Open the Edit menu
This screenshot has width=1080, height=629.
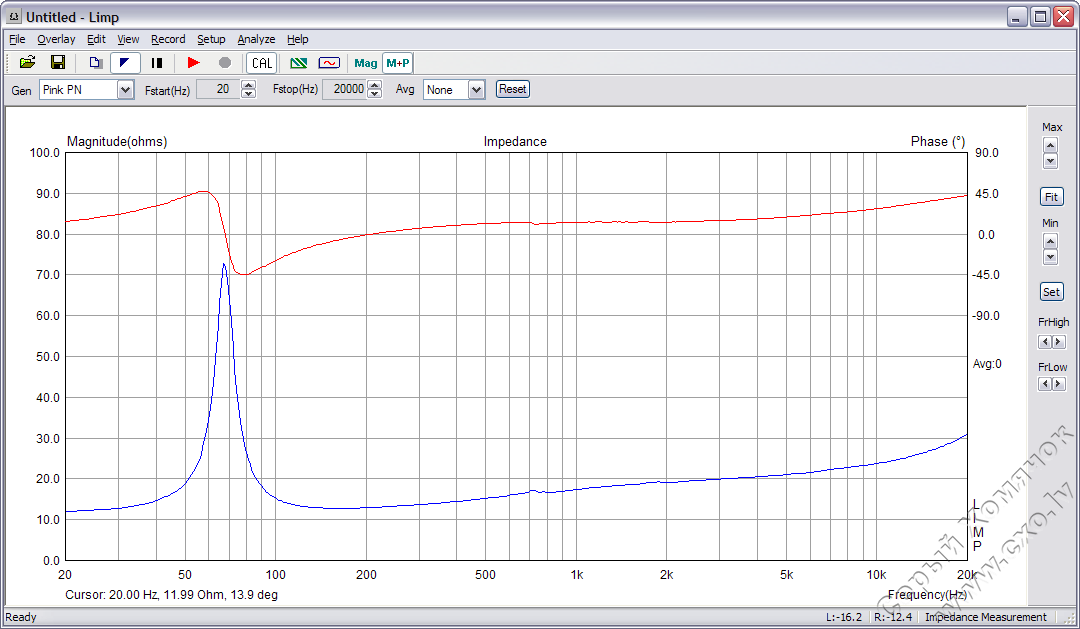pyautogui.click(x=96, y=39)
